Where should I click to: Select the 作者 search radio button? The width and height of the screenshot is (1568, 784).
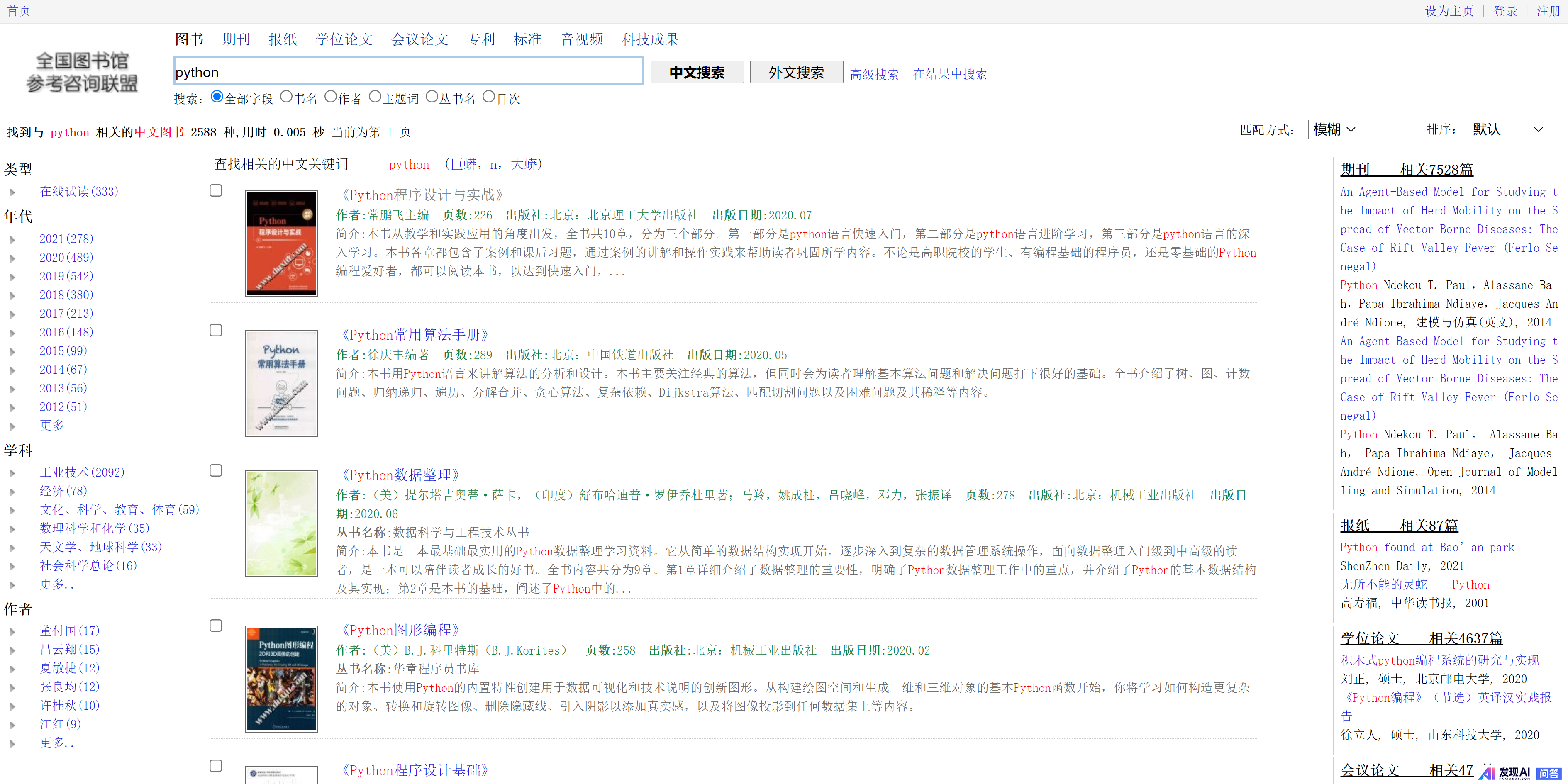point(331,96)
